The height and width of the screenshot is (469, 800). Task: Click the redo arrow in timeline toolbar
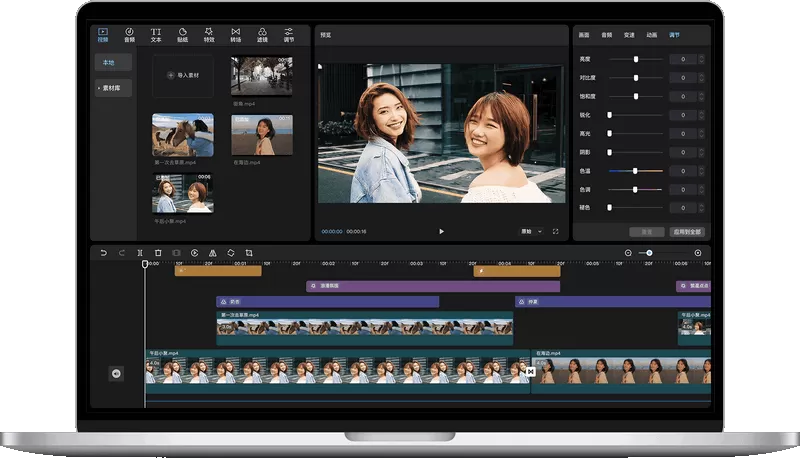(121, 253)
